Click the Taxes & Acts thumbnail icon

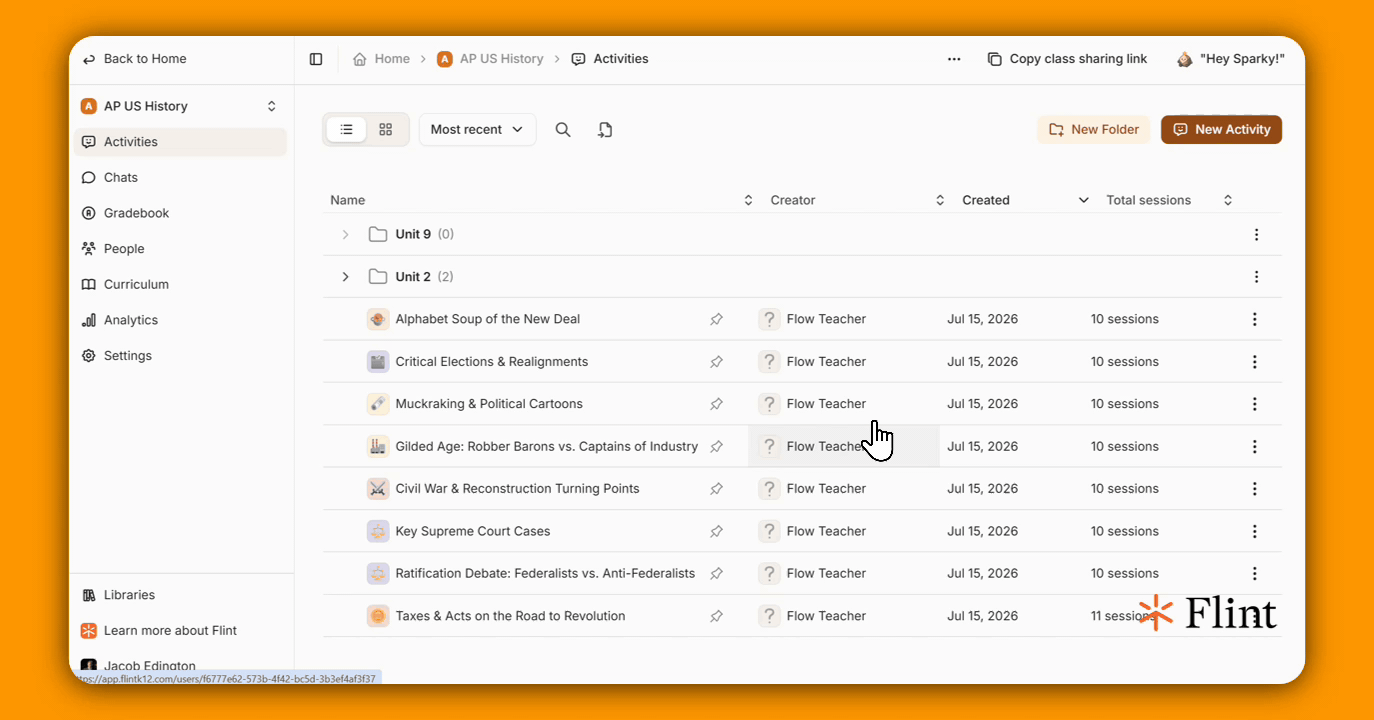(378, 616)
